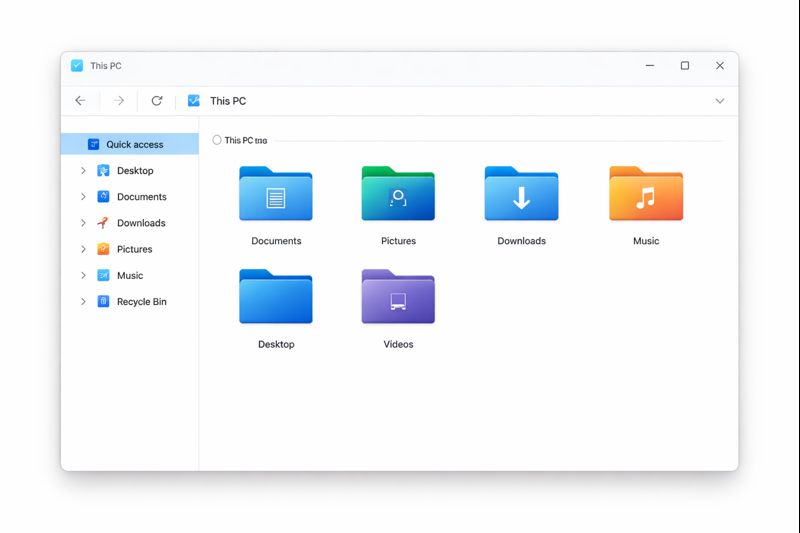The image size is (800, 533).
Task: Expand the Recycle Bin tree node
Action: 83,301
